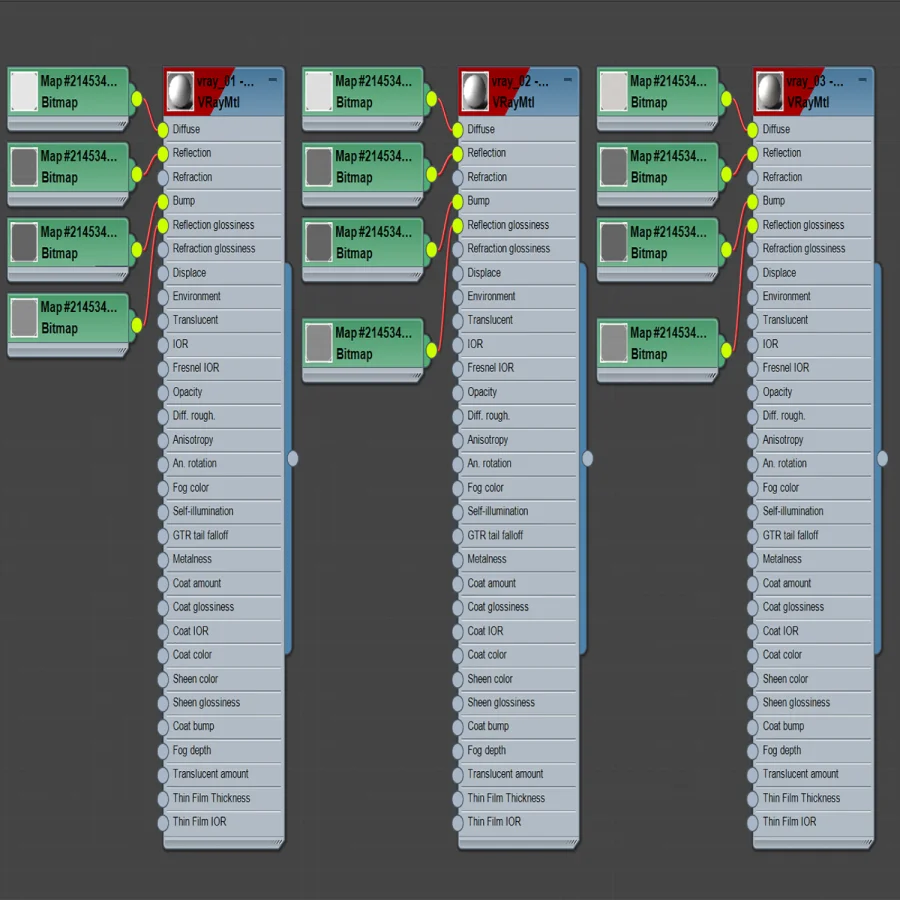
Task: Click the white bitmap swatch connected to vray_02 Diffuse
Action: 319,91
